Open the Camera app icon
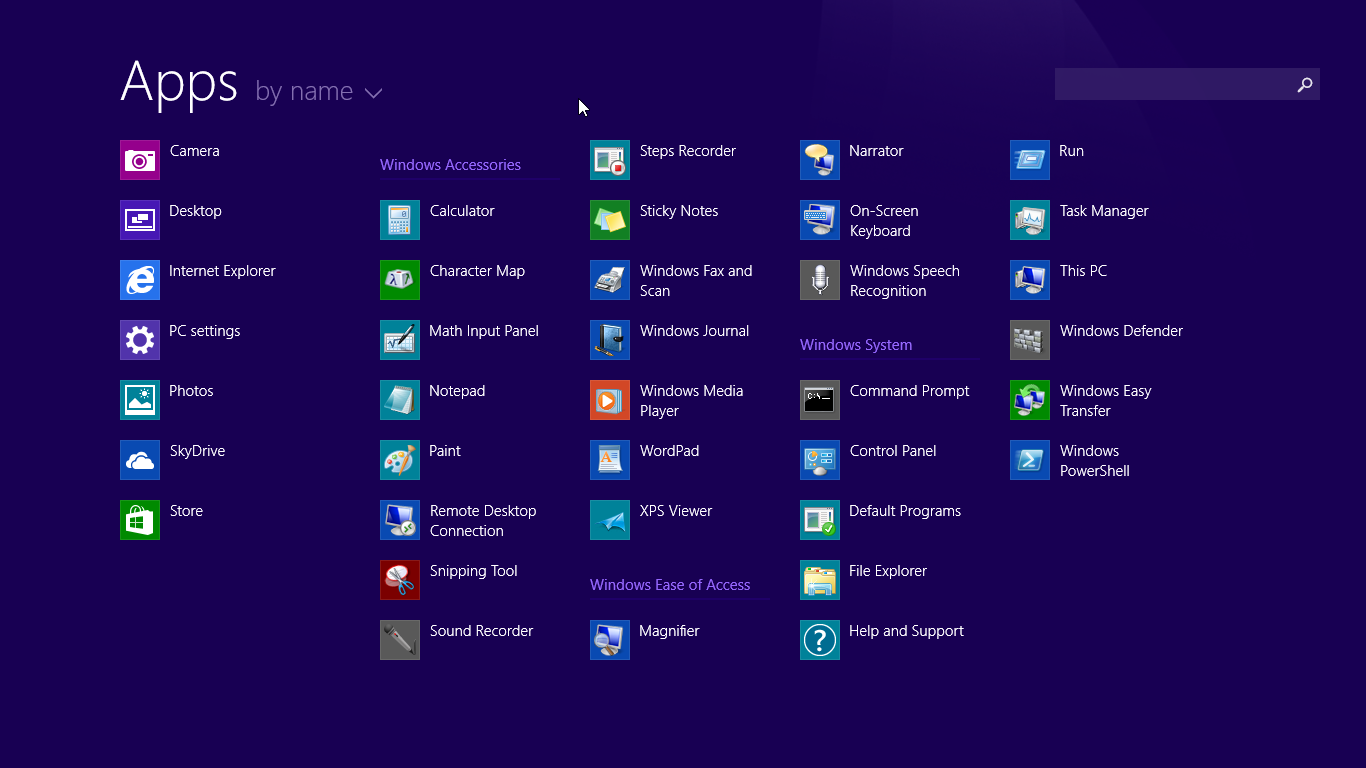 coord(140,160)
